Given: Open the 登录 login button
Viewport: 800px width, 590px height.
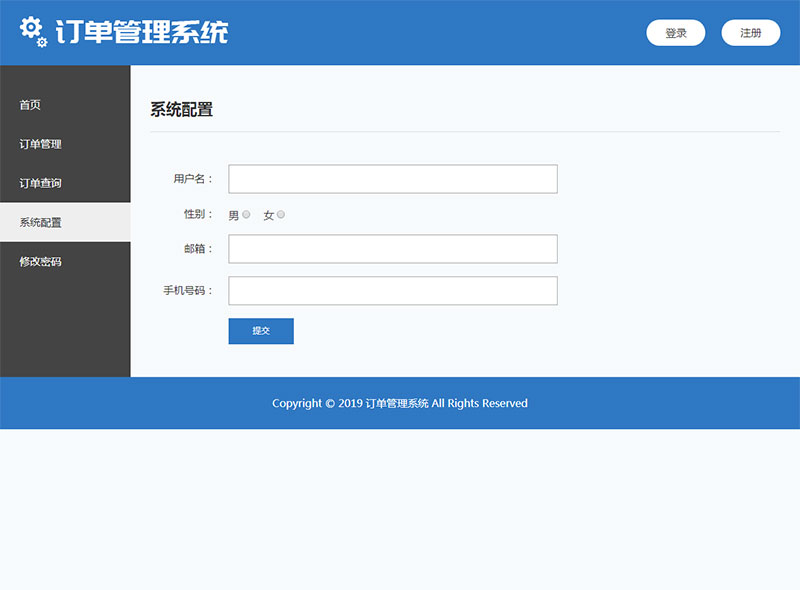Looking at the screenshot, I should coord(676,33).
